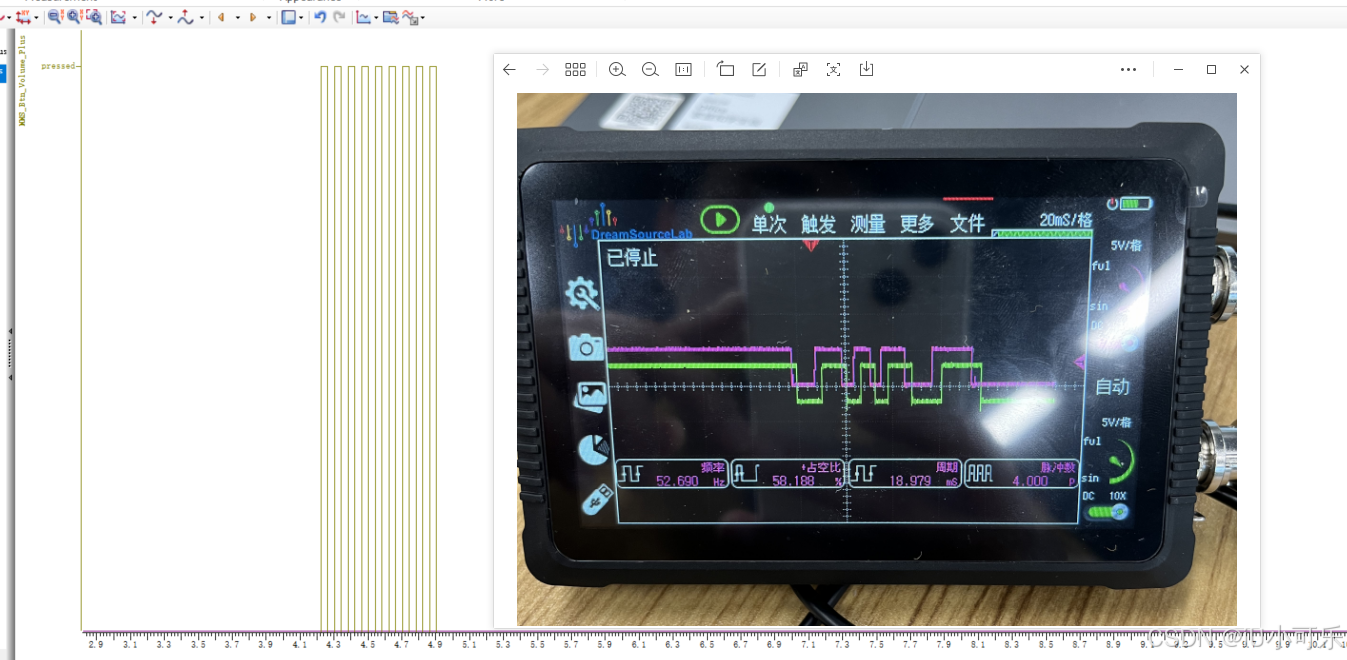Click the orange left arrow navigation icon
This screenshot has height=660, width=1347.
pyautogui.click(x=221, y=17)
